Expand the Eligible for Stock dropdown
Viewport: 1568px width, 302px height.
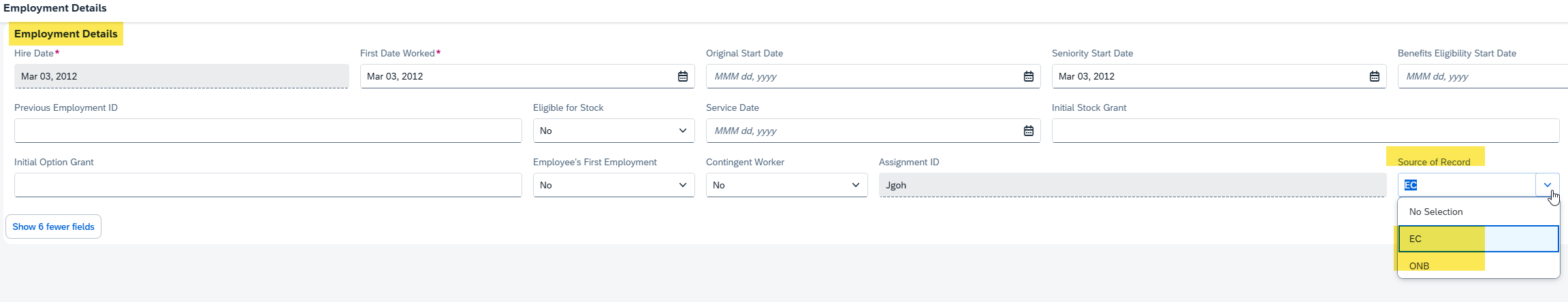[613, 131]
